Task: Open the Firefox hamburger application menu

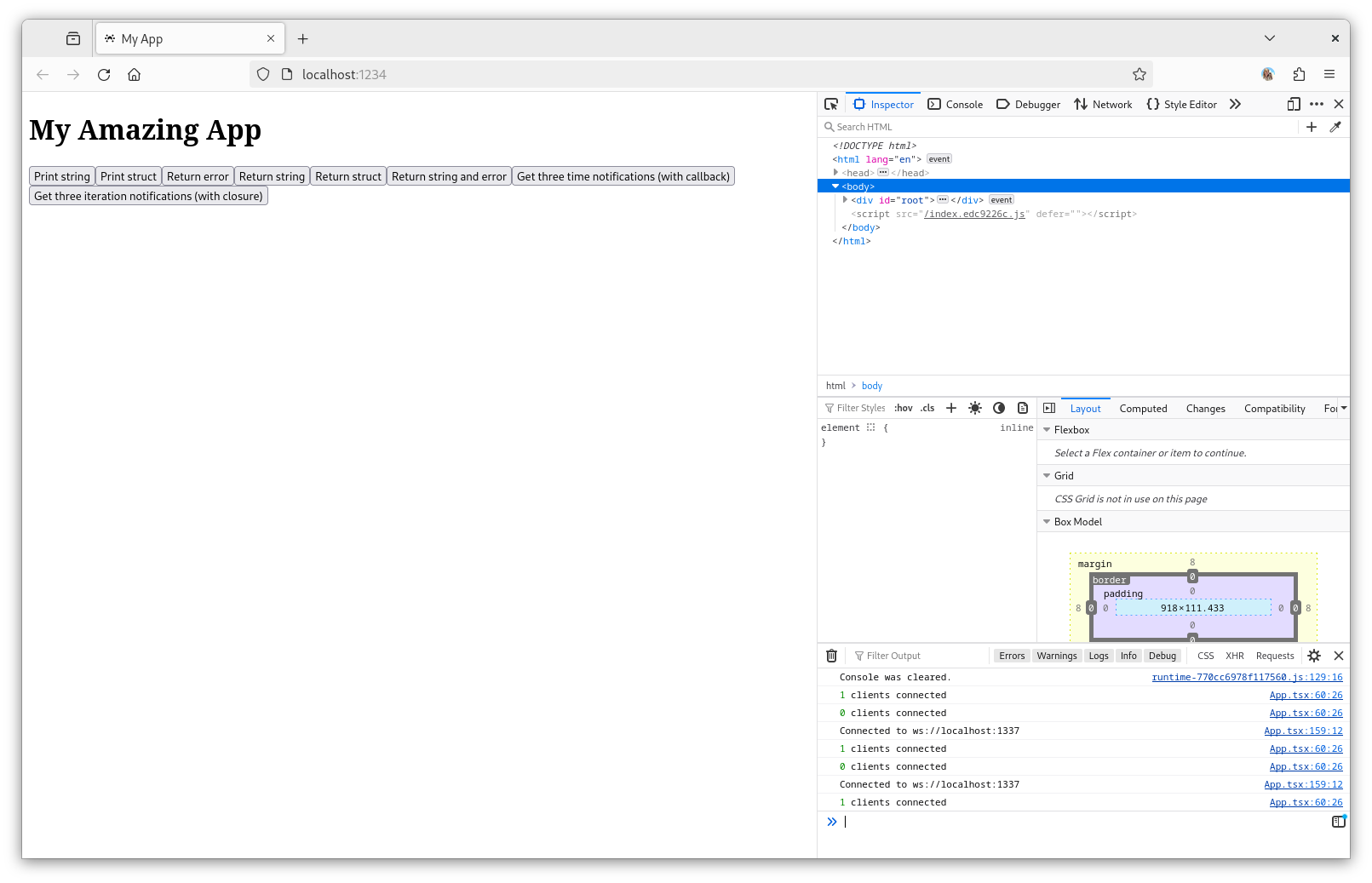Action: click(x=1329, y=74)
